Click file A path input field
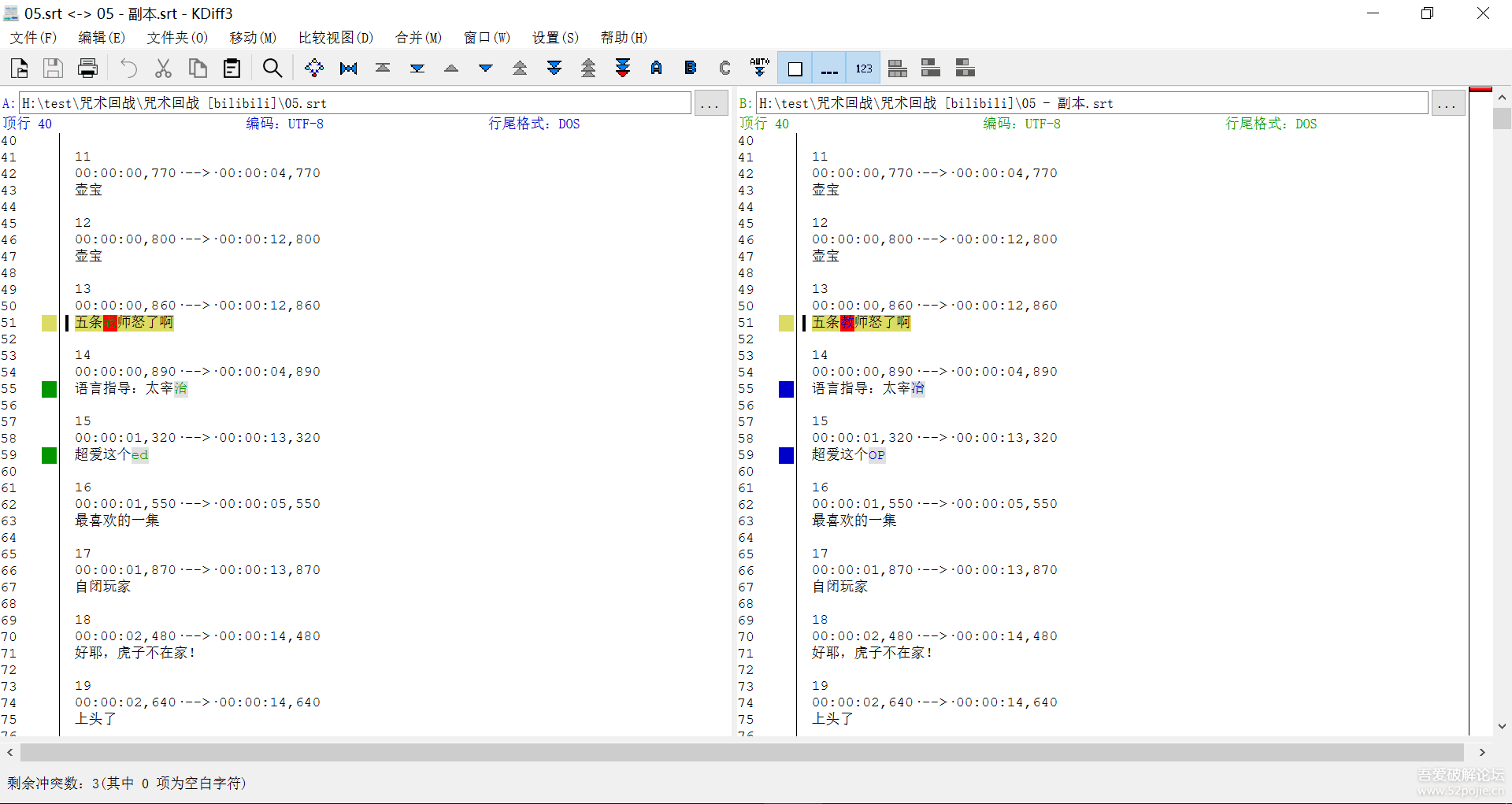The width and height of the screenshot is (1512, 804). point(355,103)
